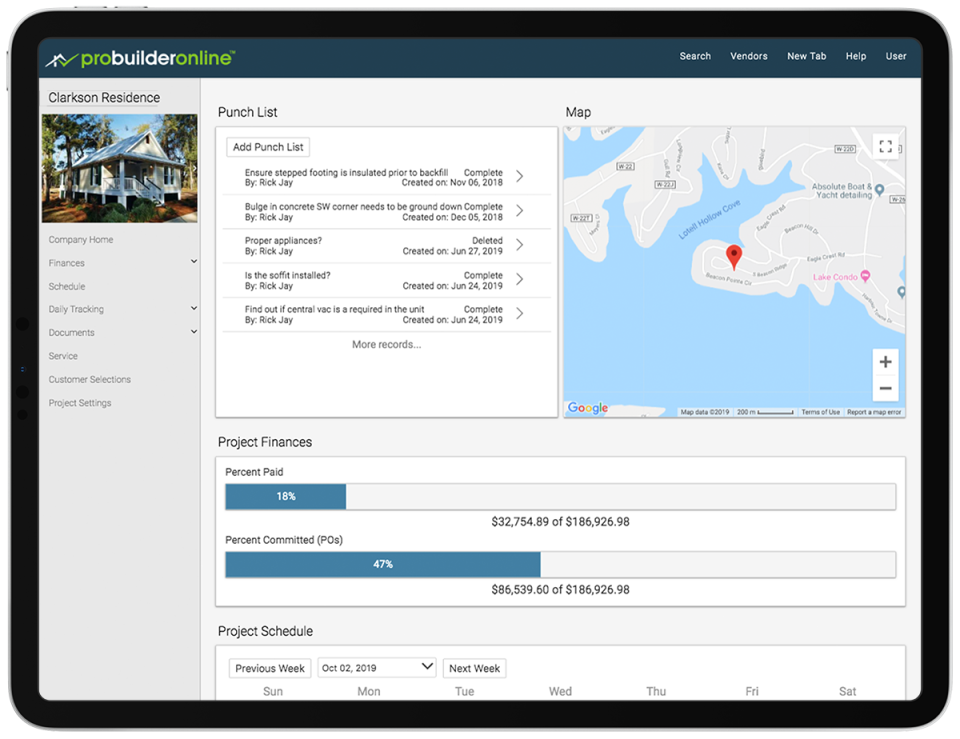
Task: Open the Vendors menu
Action: pyautogui.click(x=749, y=56)
